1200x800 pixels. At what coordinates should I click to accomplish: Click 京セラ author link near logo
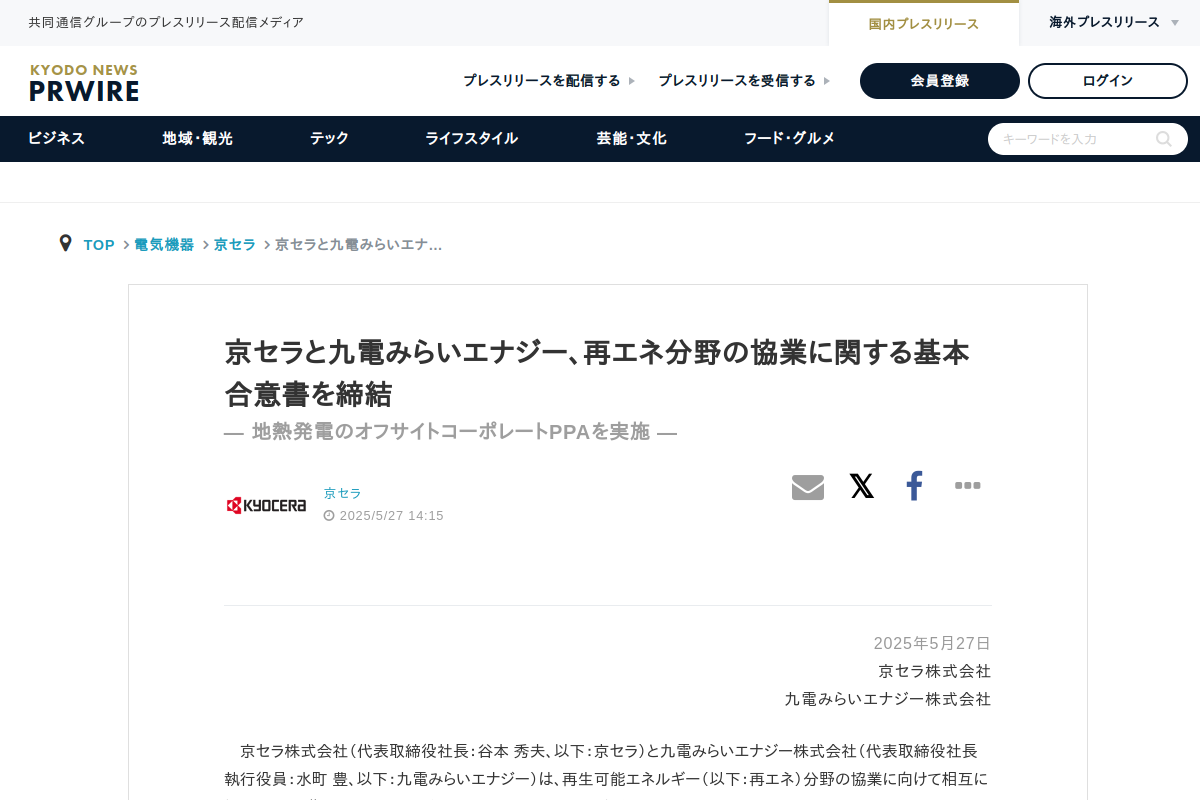[x=343, y=493]
